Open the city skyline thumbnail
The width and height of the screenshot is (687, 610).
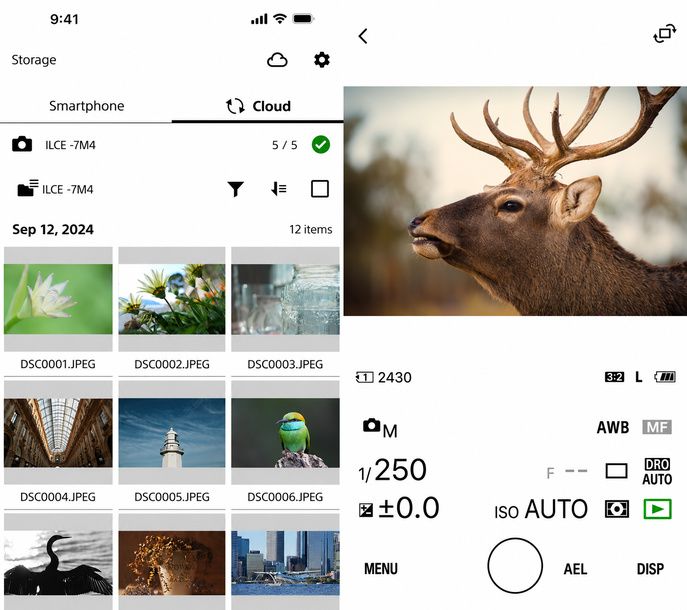[285, 563]
